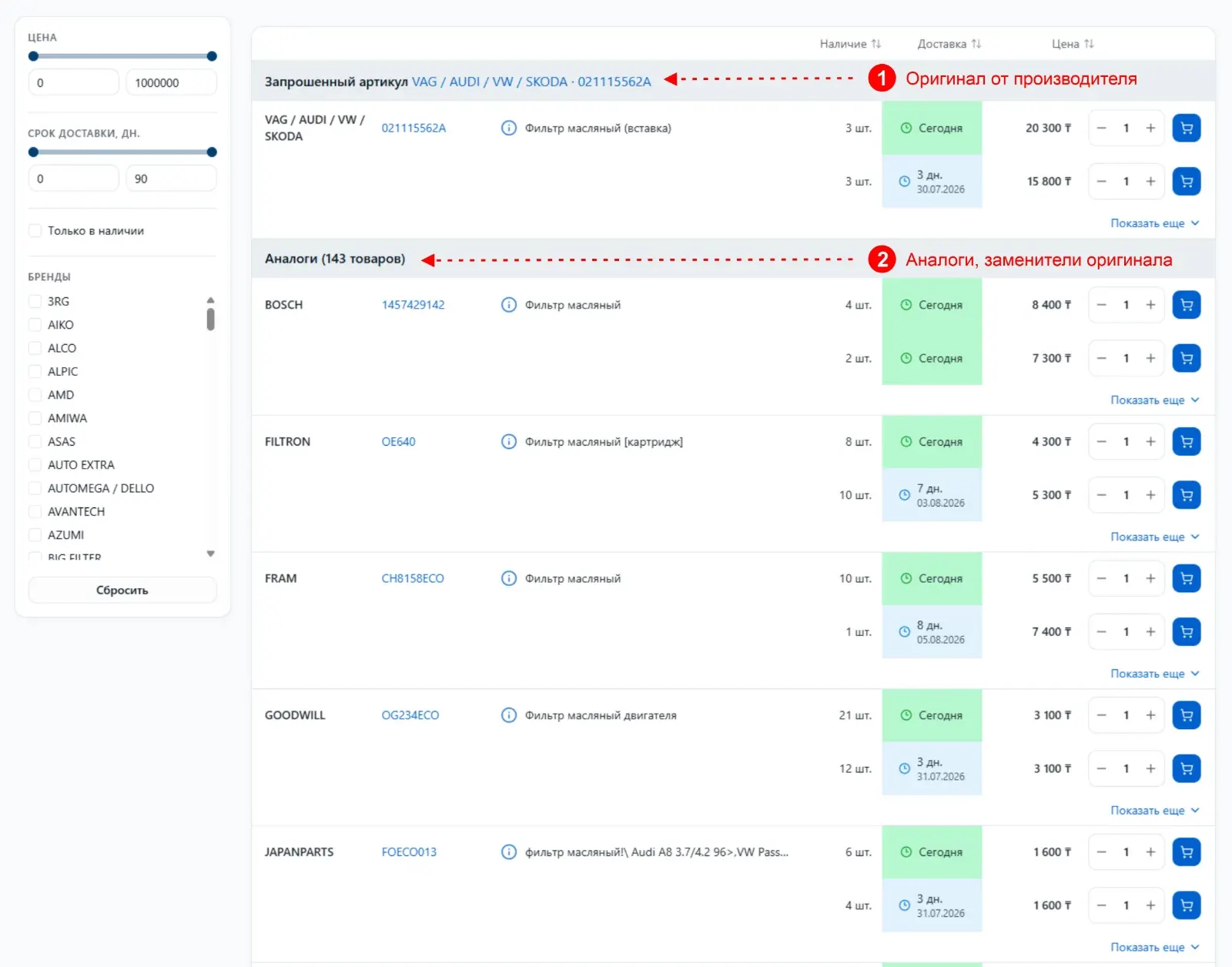Click the maximum price field showing 1000000
Viewport: 1232px width, 967px height.
tap(172, 82)
